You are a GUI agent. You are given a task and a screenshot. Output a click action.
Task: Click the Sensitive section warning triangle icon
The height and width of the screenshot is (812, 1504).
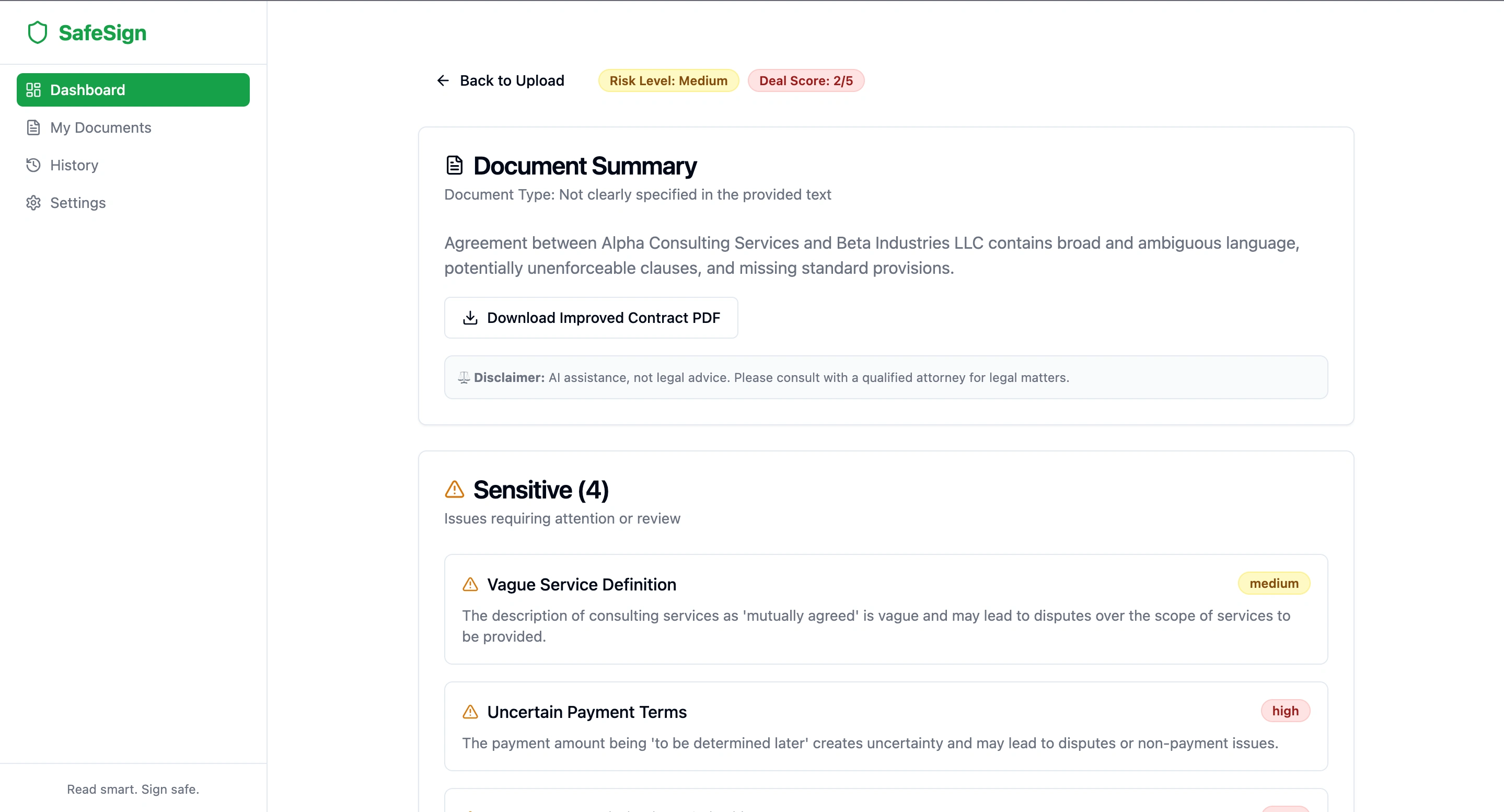454,489
